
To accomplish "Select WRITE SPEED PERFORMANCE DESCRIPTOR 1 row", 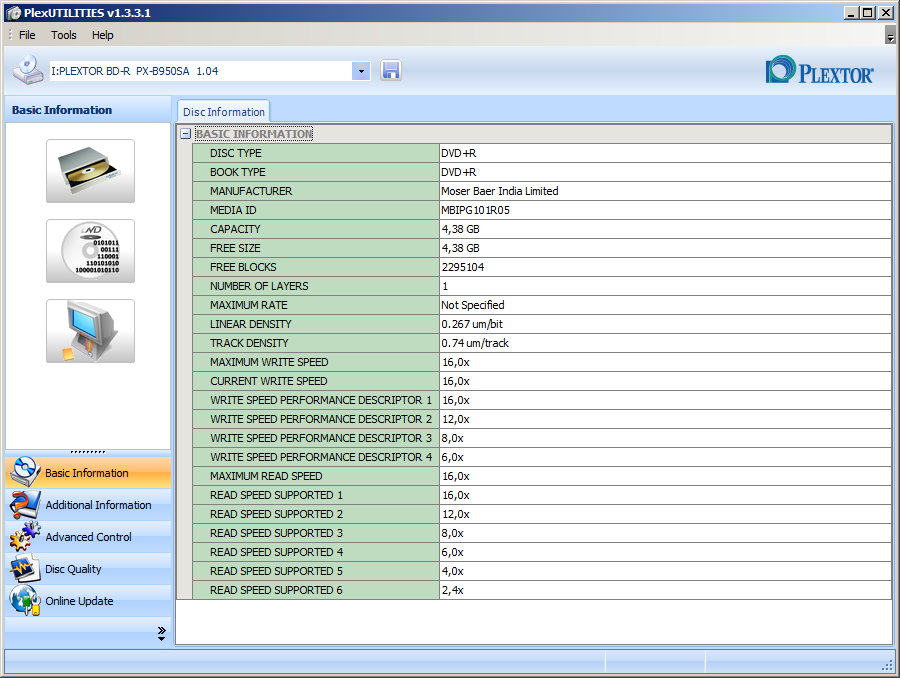I will (x=541, y=400).
